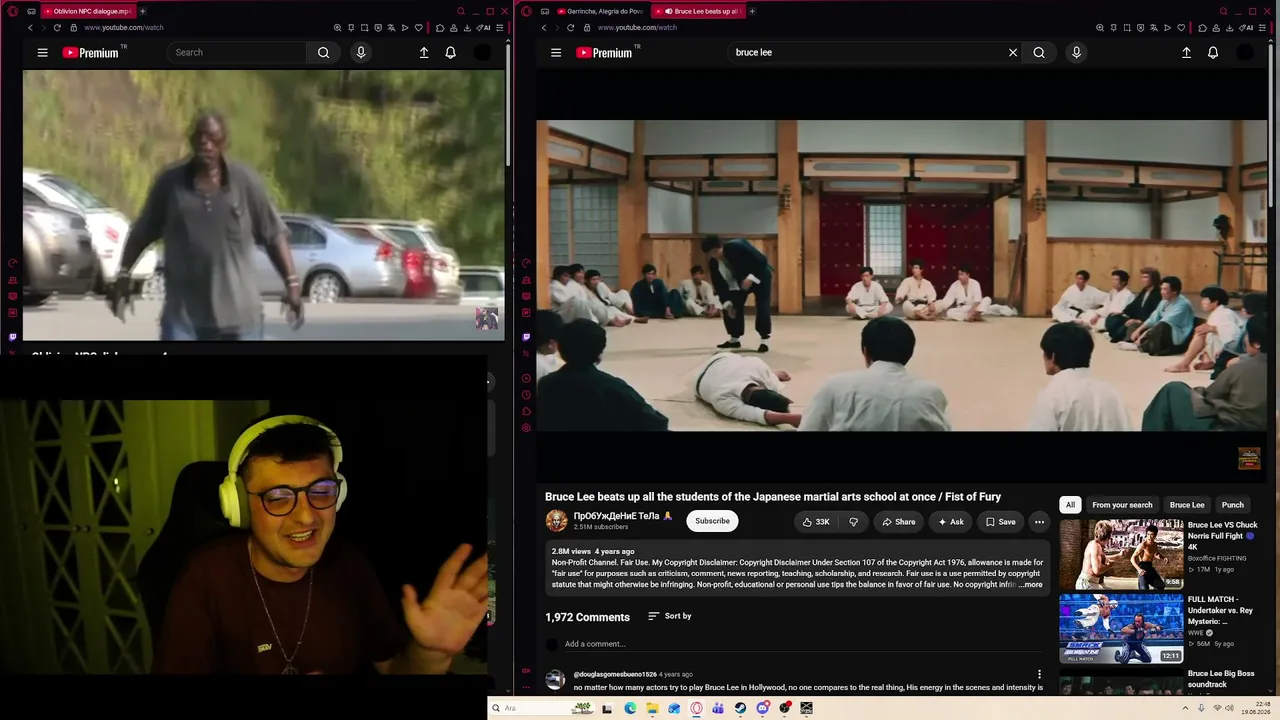
Task: Open Steam from the Windows taskbar
Action: (740, 708)
